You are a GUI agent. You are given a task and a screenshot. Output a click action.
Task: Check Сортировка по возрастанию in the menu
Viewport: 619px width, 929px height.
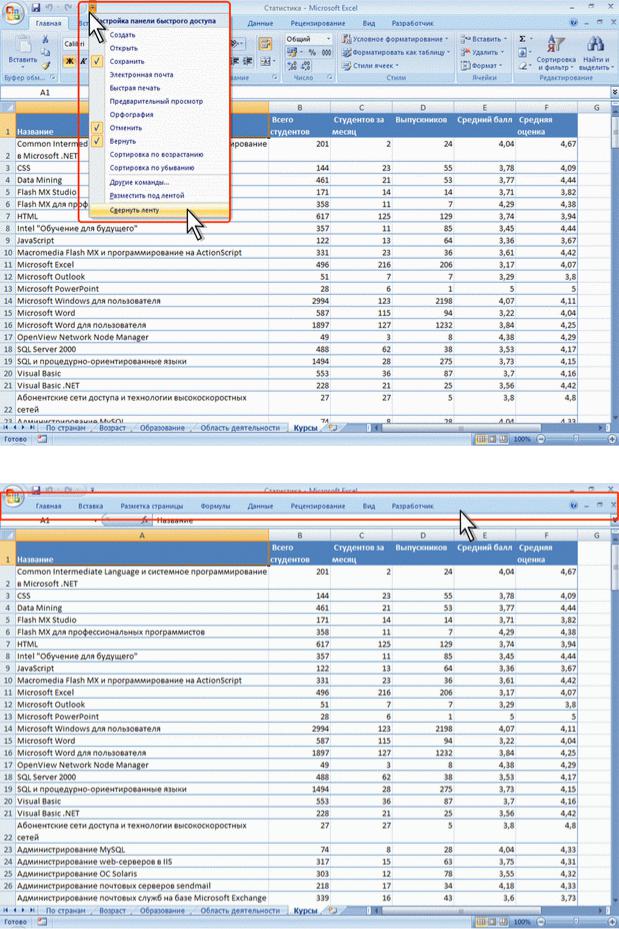[x=154, y=155]
